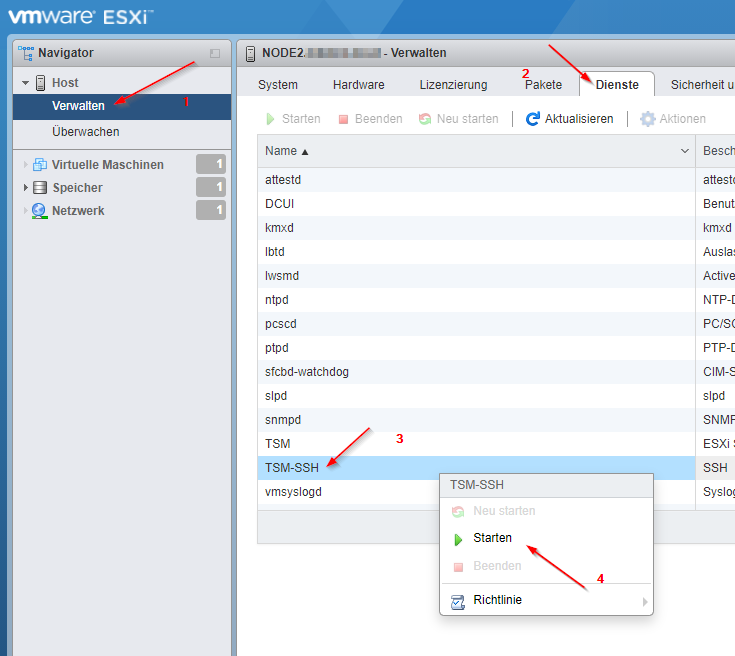Select the ntpd service row
The height and width of the screenshot is (656, 735).
[x=476, y=300]
